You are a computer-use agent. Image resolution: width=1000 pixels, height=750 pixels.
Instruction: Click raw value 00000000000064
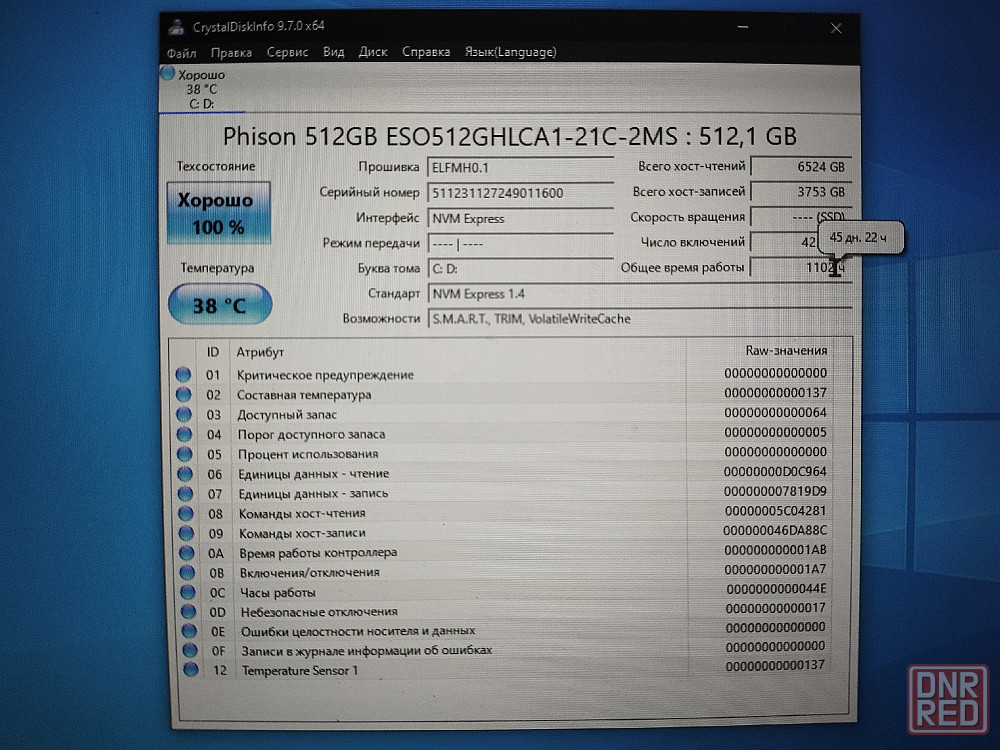pyautogui.click(x=776, y=413)
